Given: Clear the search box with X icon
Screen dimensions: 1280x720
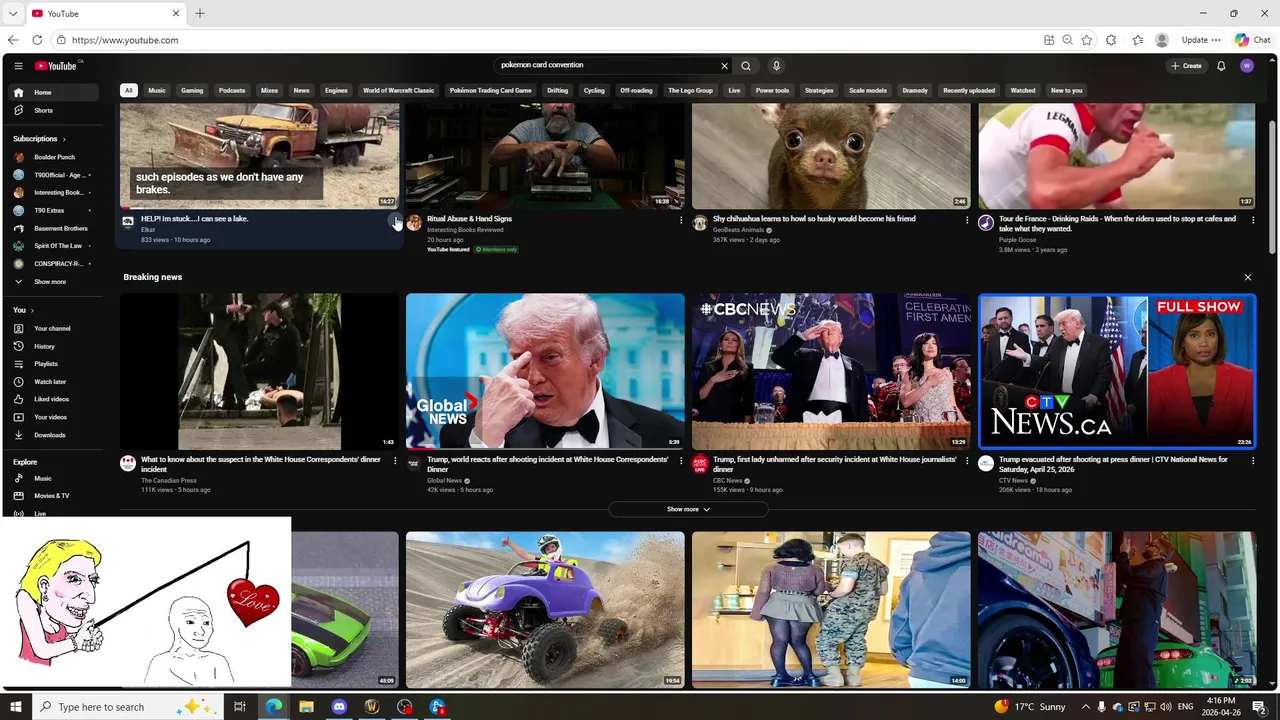Looking at the screenshot, I should pyautogui.click(x=724, y=66).
